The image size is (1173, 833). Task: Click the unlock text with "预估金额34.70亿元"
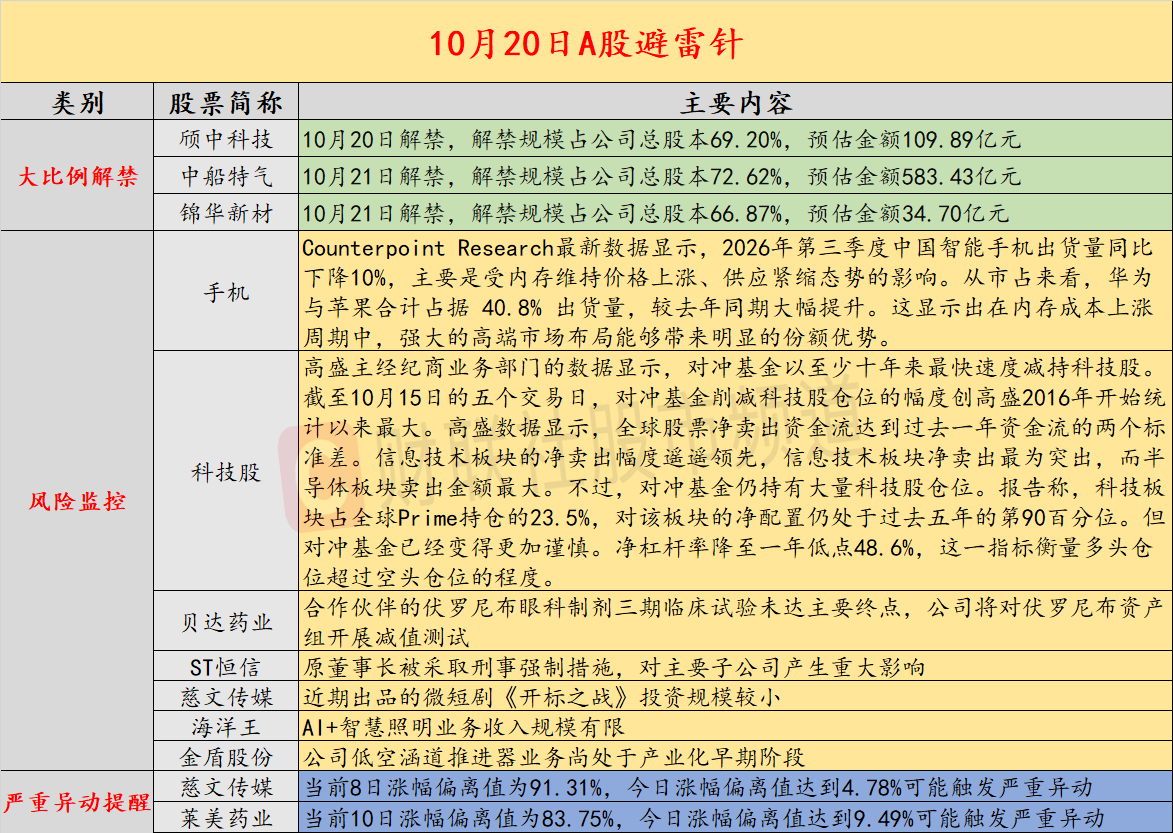tap(655, 213)
